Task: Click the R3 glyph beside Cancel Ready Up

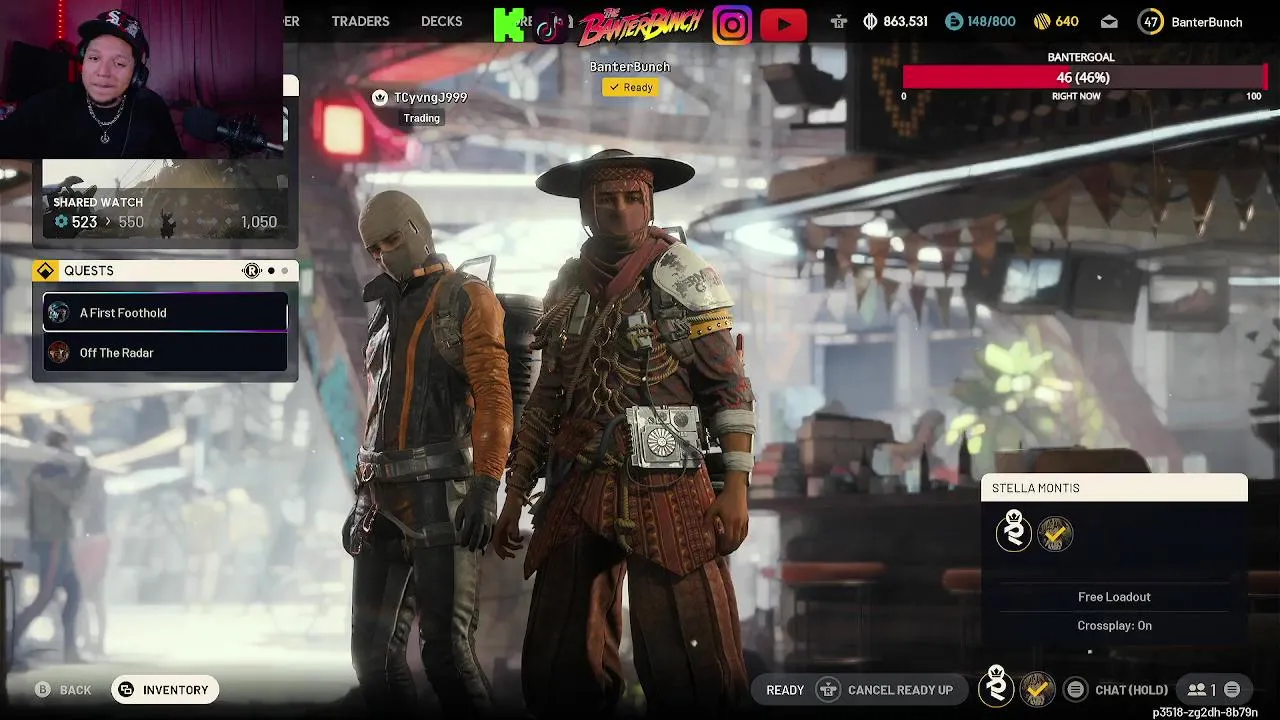Action: [827, 690]
